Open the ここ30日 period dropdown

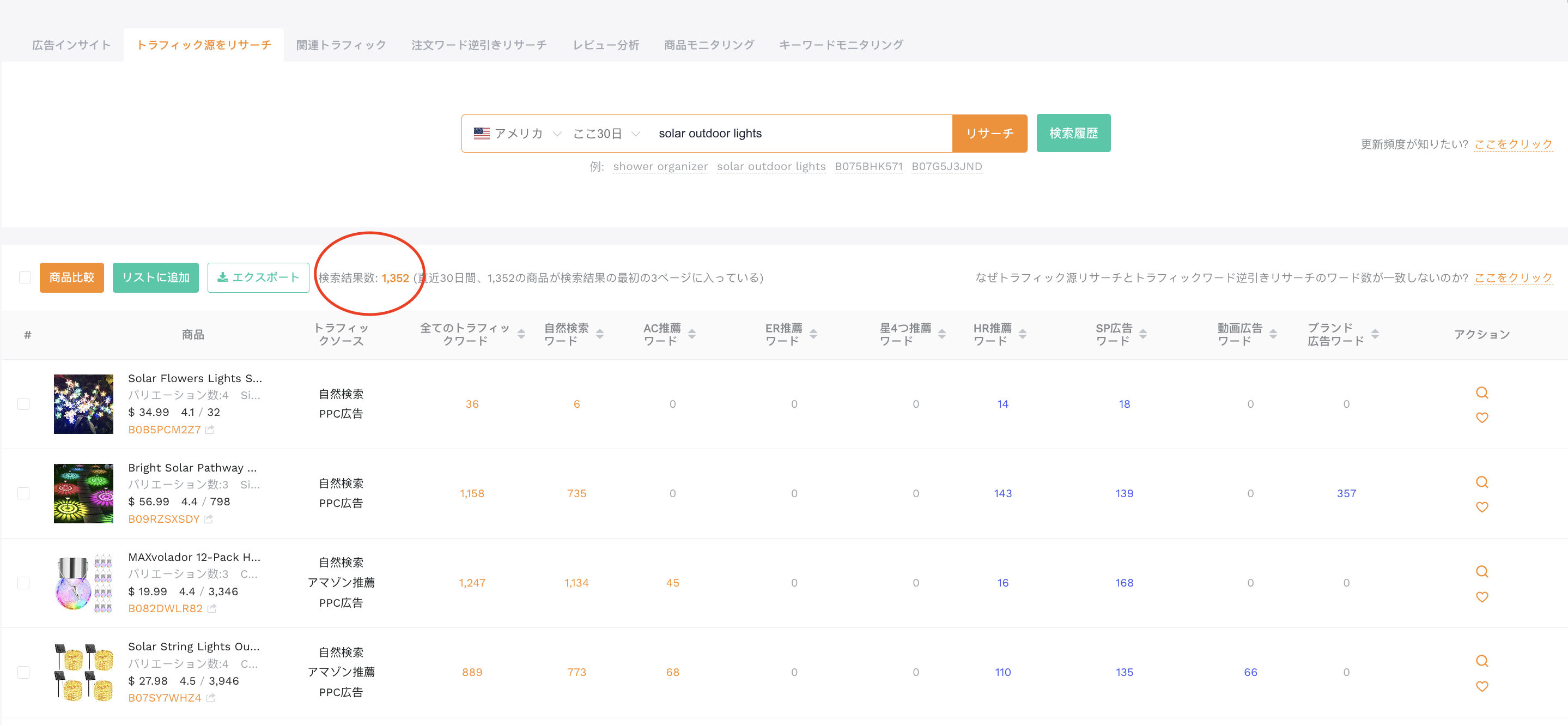[x=606, y=134]
